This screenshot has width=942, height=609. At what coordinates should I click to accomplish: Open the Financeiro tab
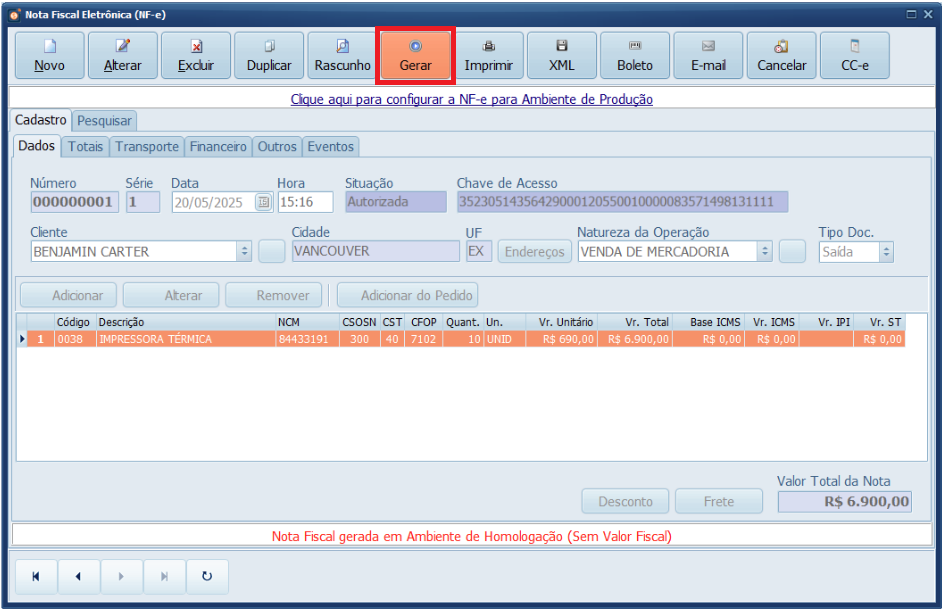tap(218, 147)
